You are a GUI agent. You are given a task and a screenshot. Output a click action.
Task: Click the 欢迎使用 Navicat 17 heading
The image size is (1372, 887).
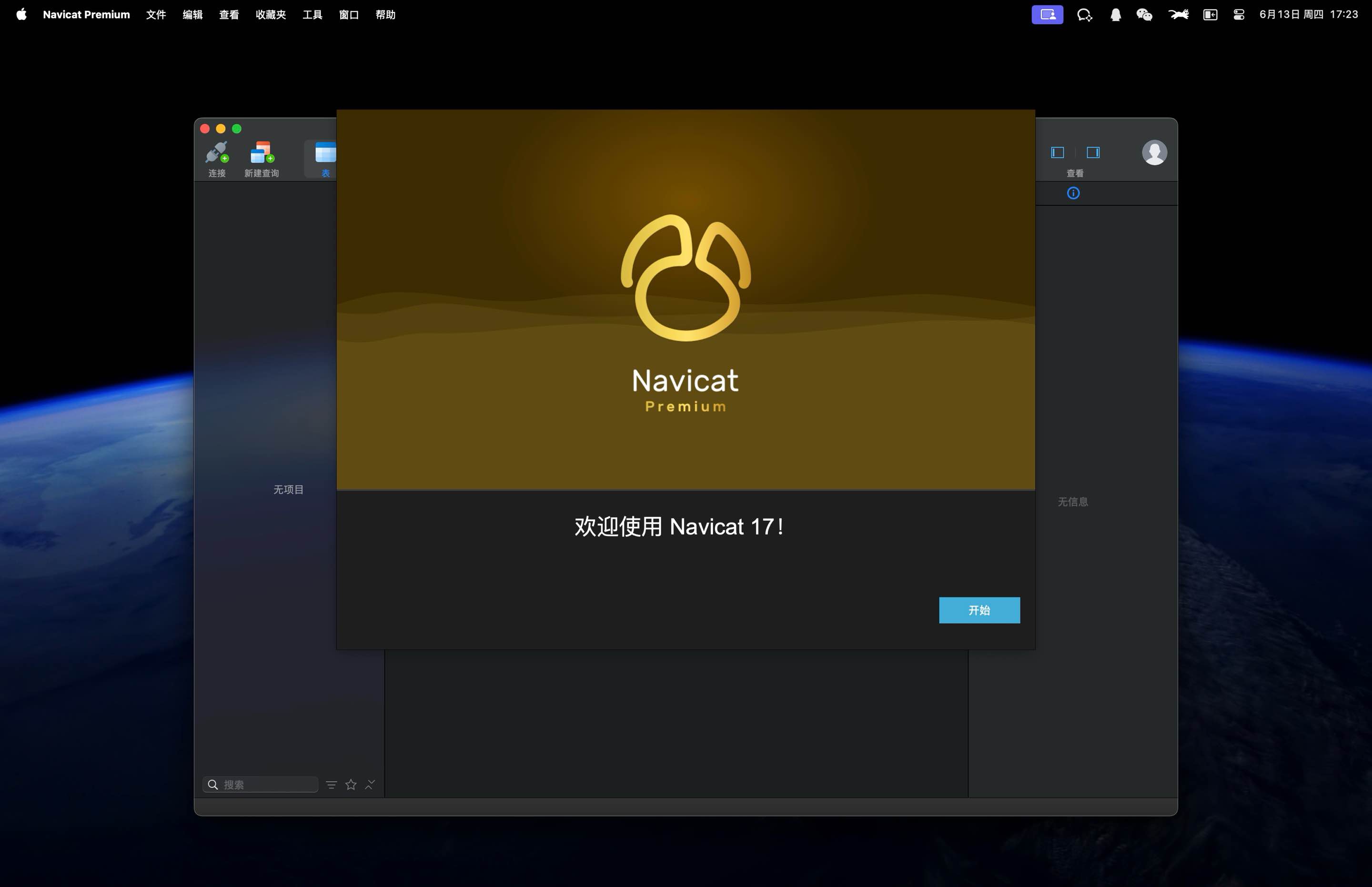(680, 526)
